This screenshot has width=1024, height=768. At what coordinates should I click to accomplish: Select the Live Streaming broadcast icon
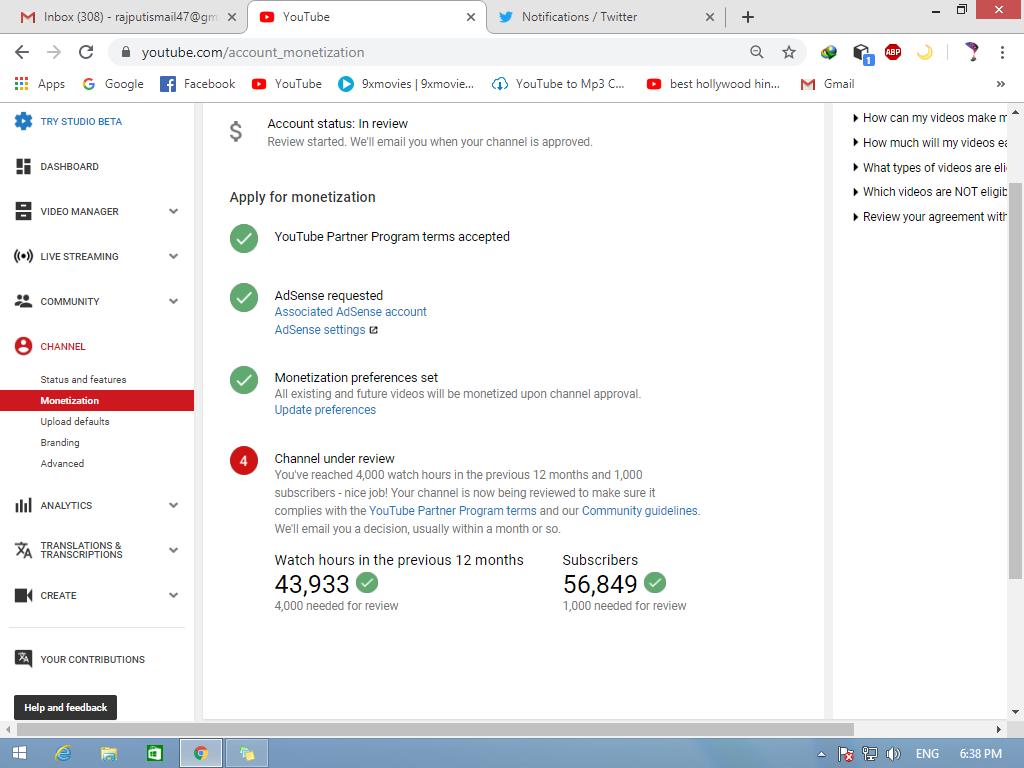(23, 256)
